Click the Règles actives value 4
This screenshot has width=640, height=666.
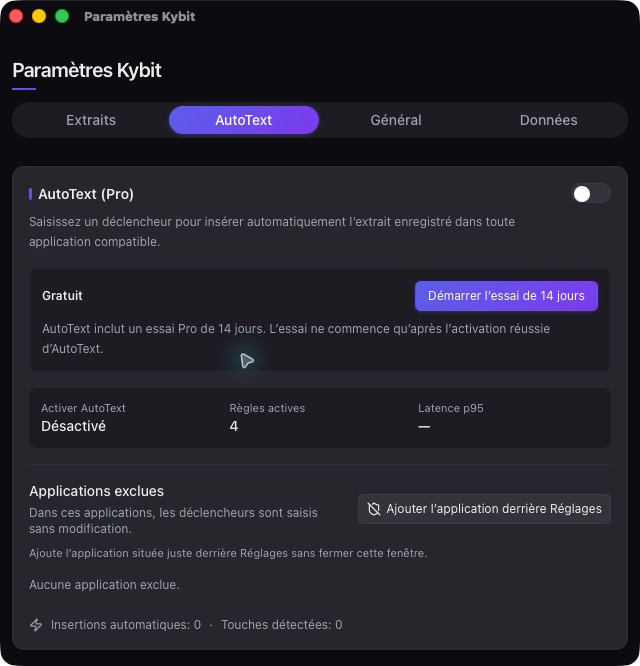tap(234, 426)
